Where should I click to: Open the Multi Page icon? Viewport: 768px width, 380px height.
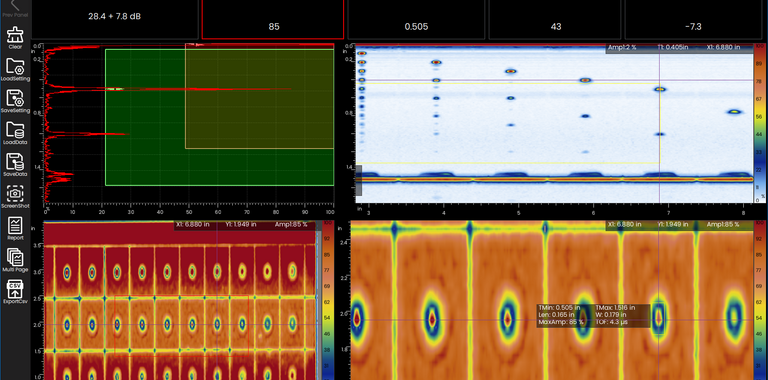(15, 257)
